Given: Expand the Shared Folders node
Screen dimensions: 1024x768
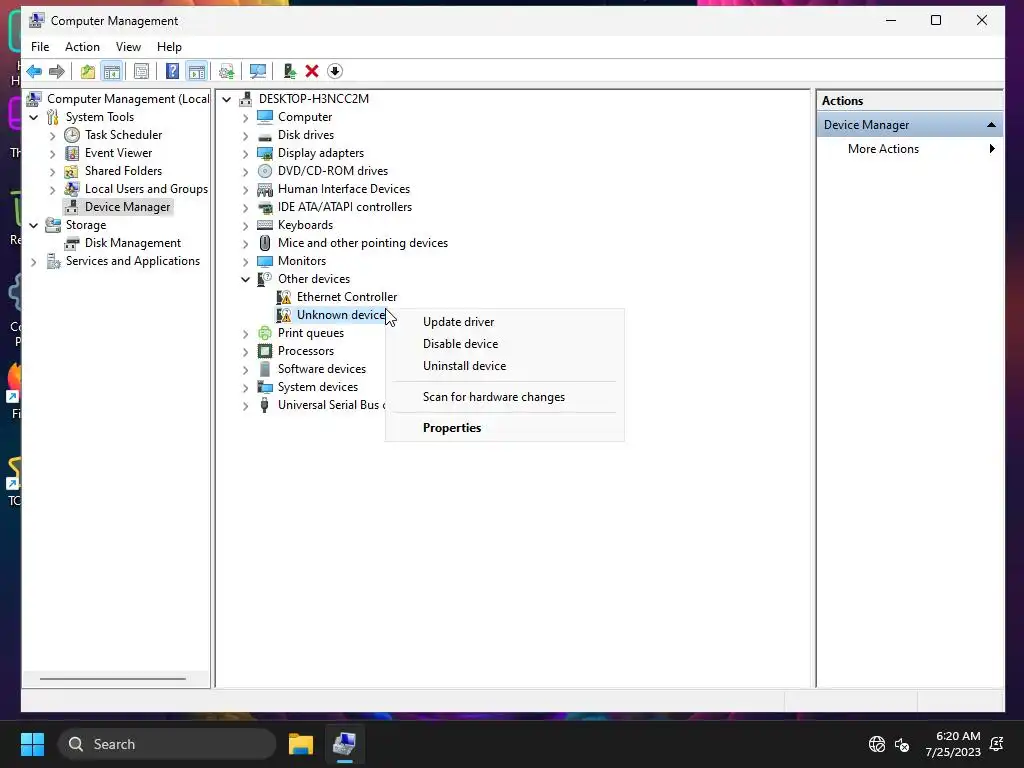Looking at the screenshot, I should pos(53,172).
